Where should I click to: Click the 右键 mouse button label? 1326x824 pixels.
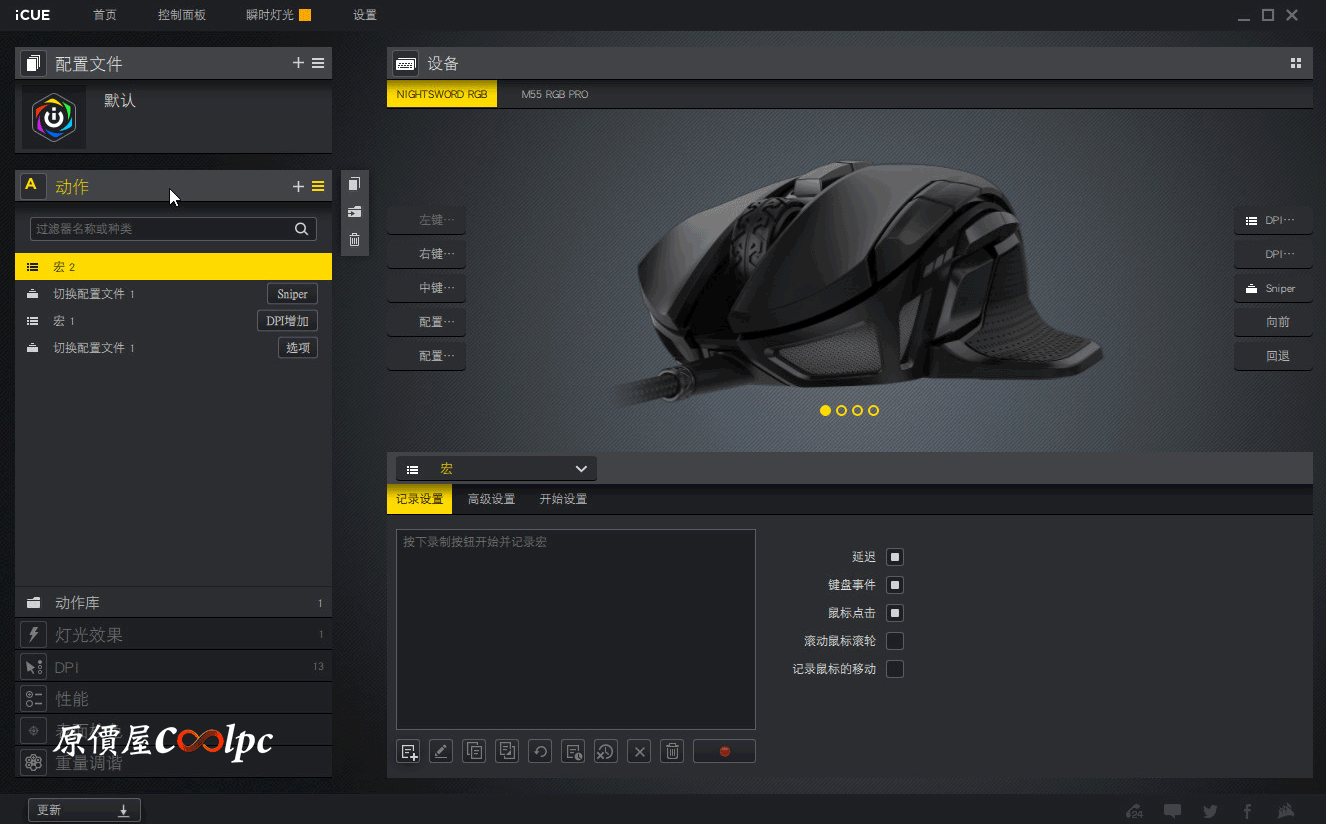click(427, 254)
